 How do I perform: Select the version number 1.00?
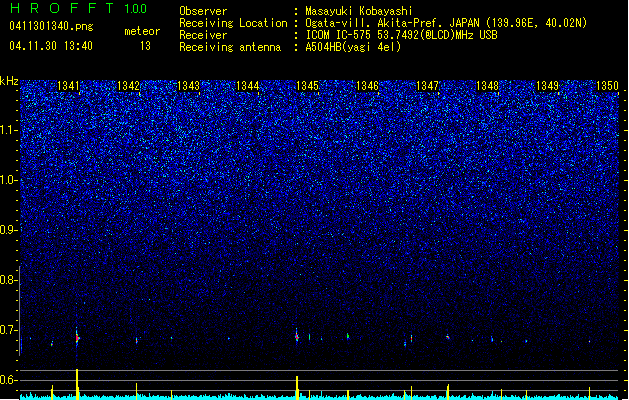(135, 9)
